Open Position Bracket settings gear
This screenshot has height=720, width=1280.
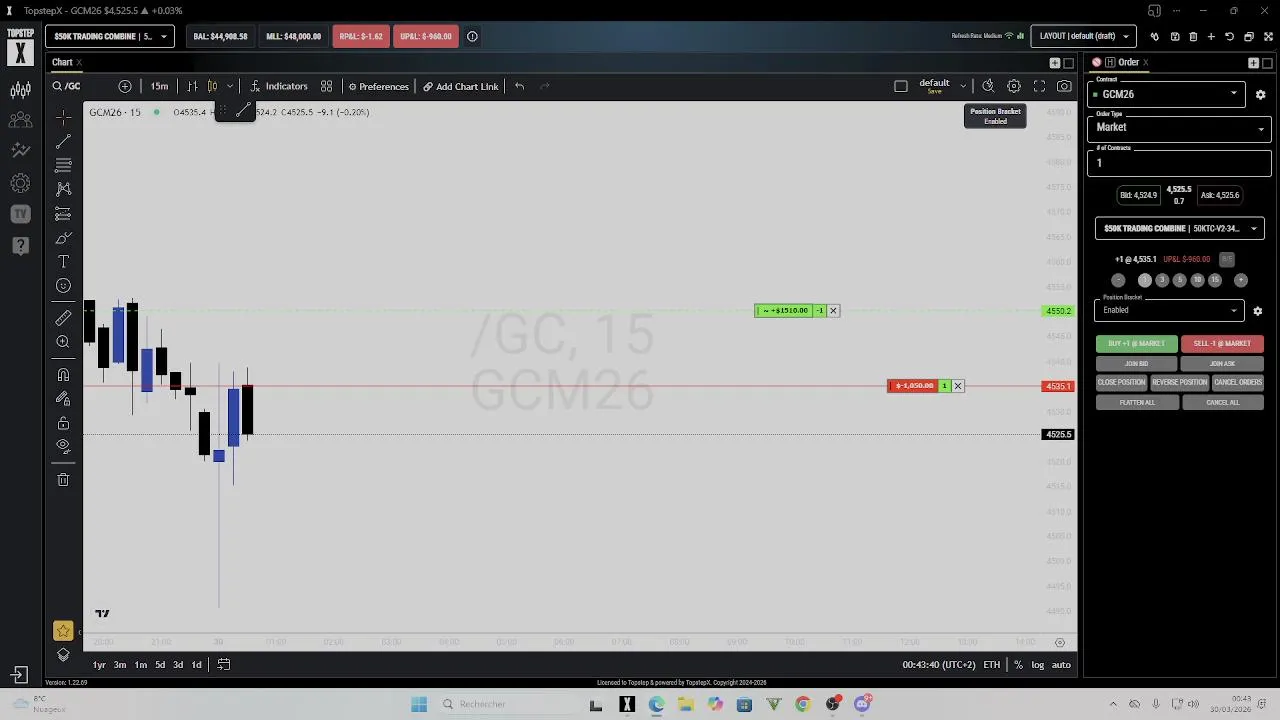(x=1258, y=311)
